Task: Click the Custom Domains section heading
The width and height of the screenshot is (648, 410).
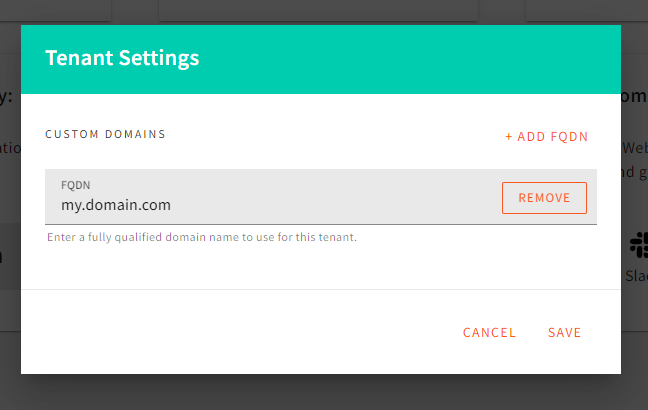Action: tap(105, 134)
